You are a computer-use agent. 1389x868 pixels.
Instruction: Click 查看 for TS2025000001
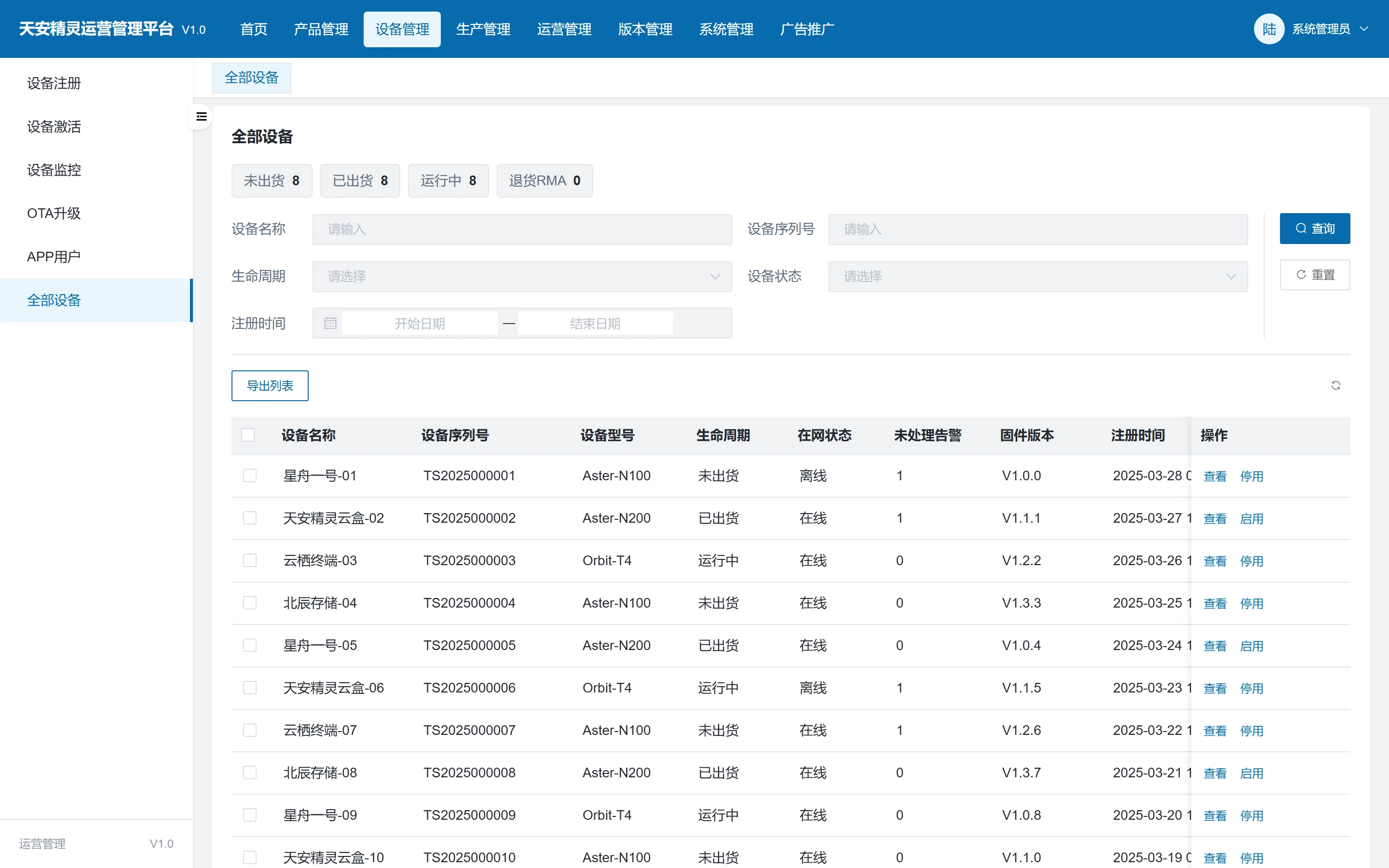point(1214,476)
